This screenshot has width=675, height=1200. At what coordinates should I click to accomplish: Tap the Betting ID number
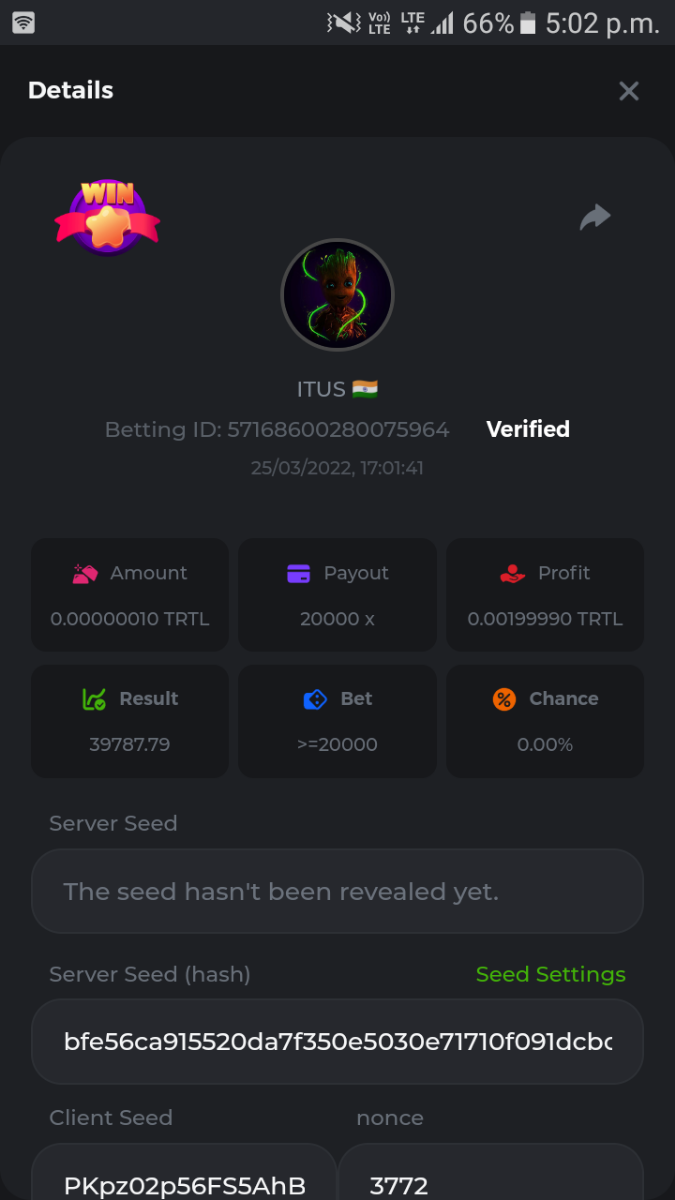pyautogui.click(x=338, y=430)
